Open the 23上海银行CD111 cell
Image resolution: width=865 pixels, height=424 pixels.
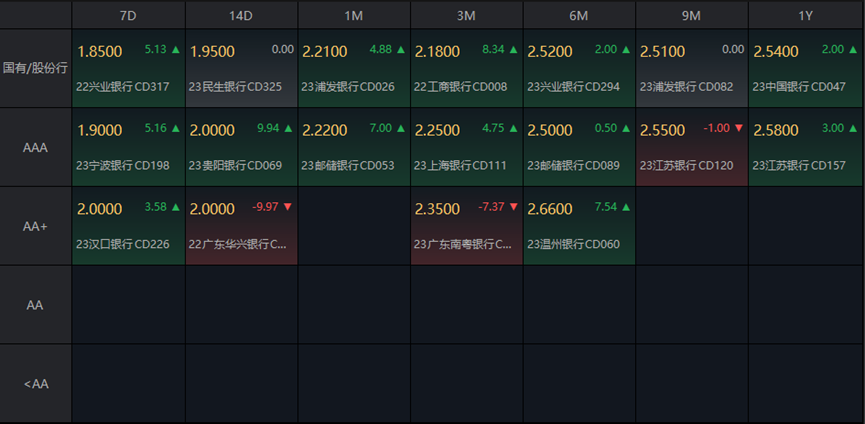coord(467,147)
